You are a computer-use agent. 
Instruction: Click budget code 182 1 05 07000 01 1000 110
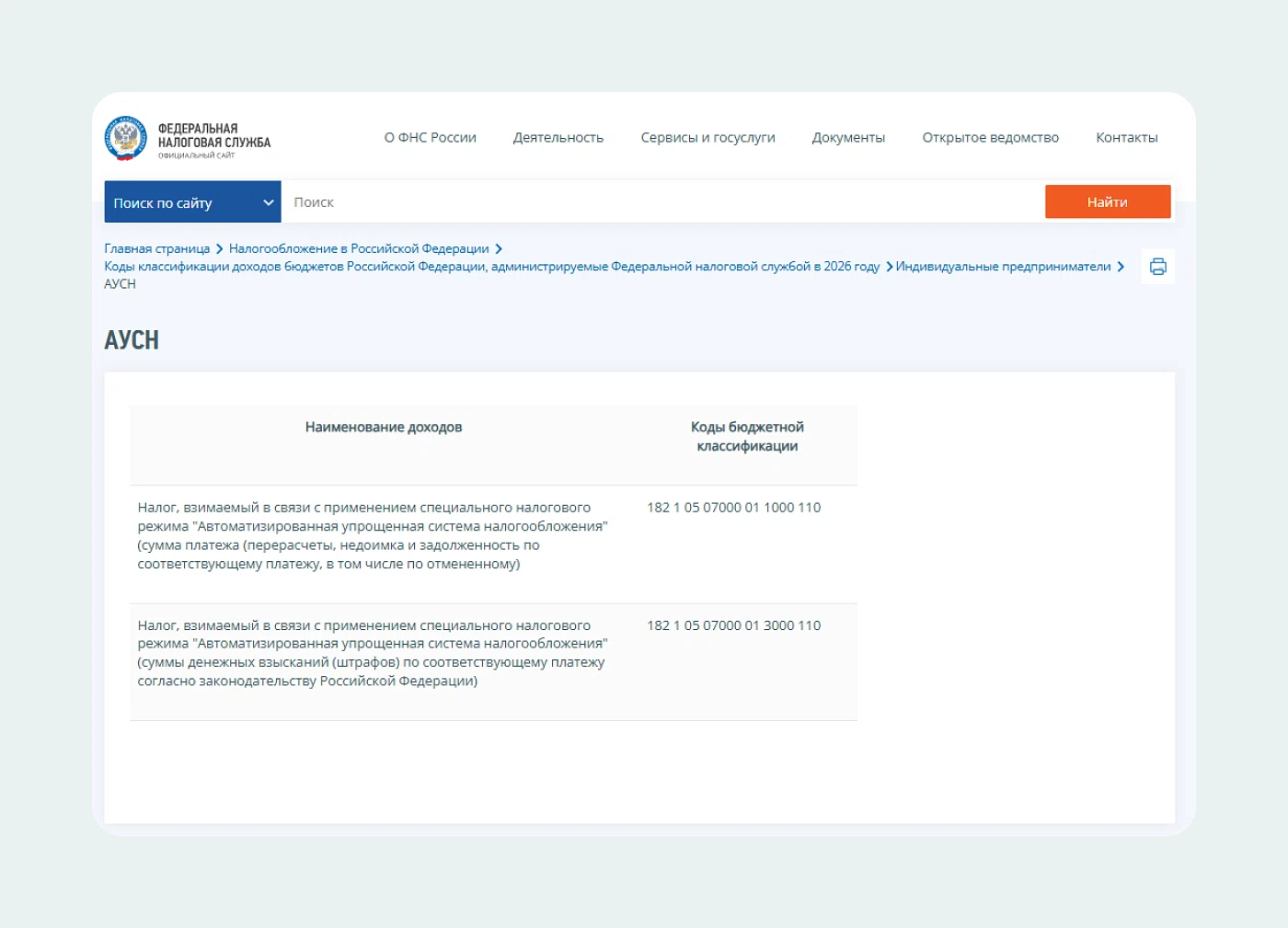point(733,508)
